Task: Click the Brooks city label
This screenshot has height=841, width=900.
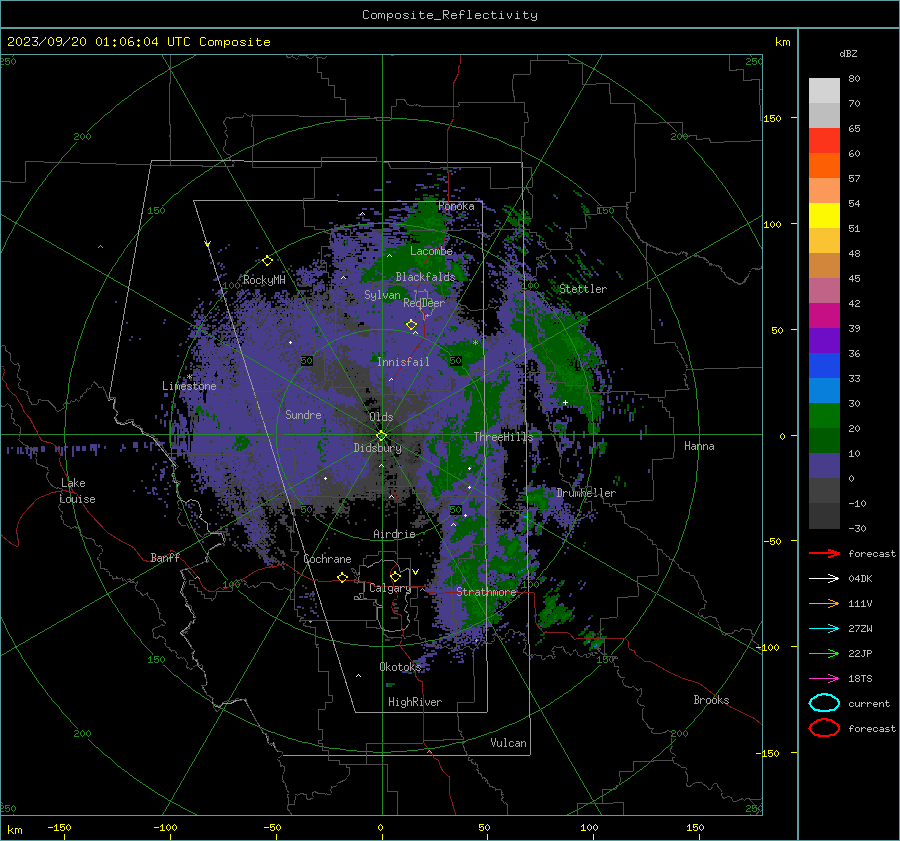Action: click(711, 700)
